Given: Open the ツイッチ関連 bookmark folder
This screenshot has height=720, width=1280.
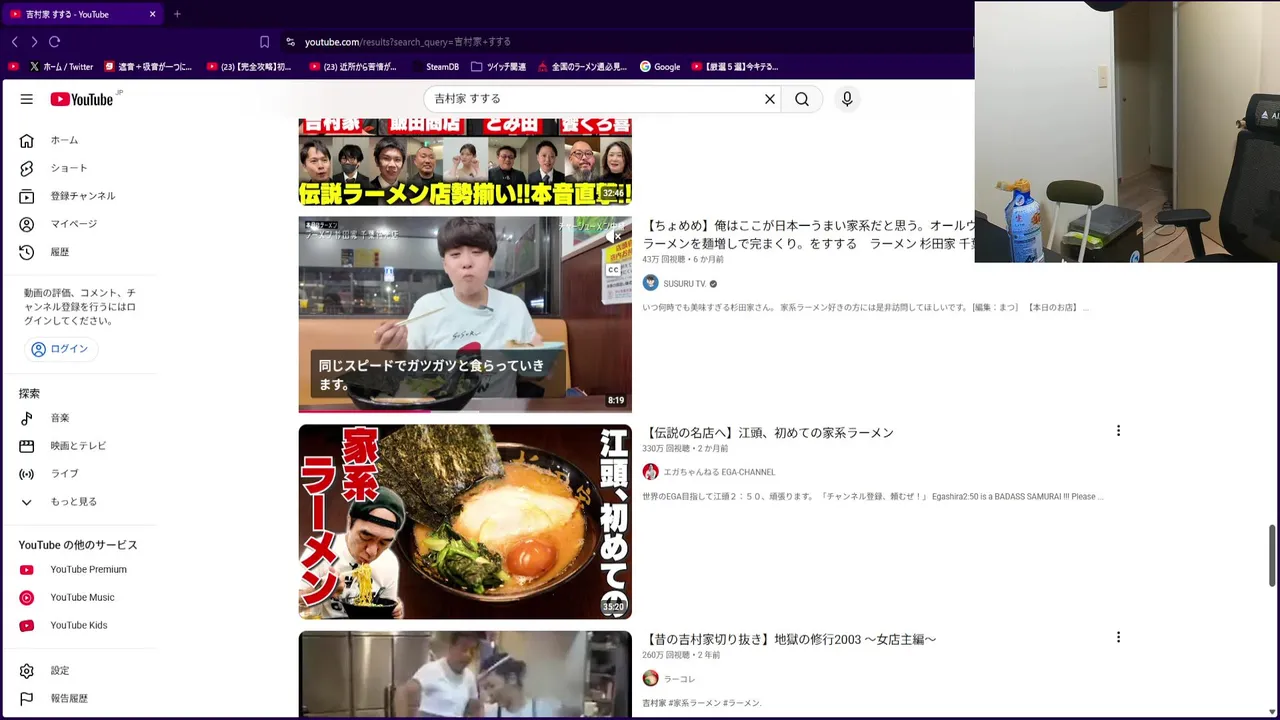Looking at the screenshot, I should (x=499, y=67).
